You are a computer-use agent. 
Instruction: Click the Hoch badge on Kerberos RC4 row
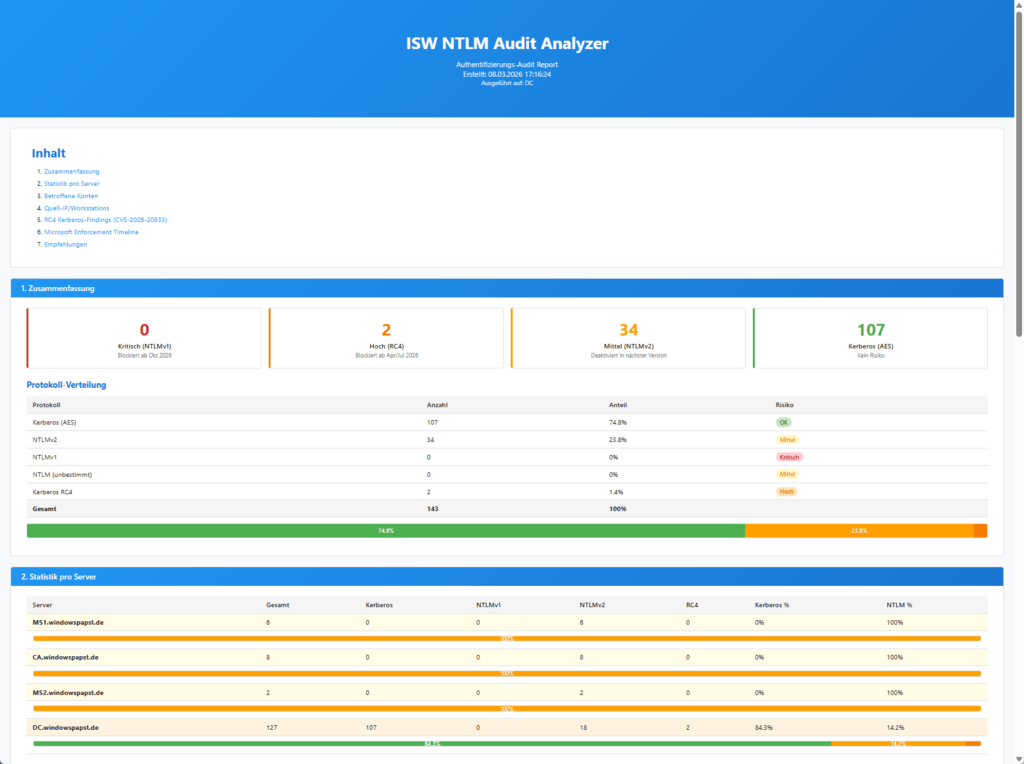(x=786, y=491)
